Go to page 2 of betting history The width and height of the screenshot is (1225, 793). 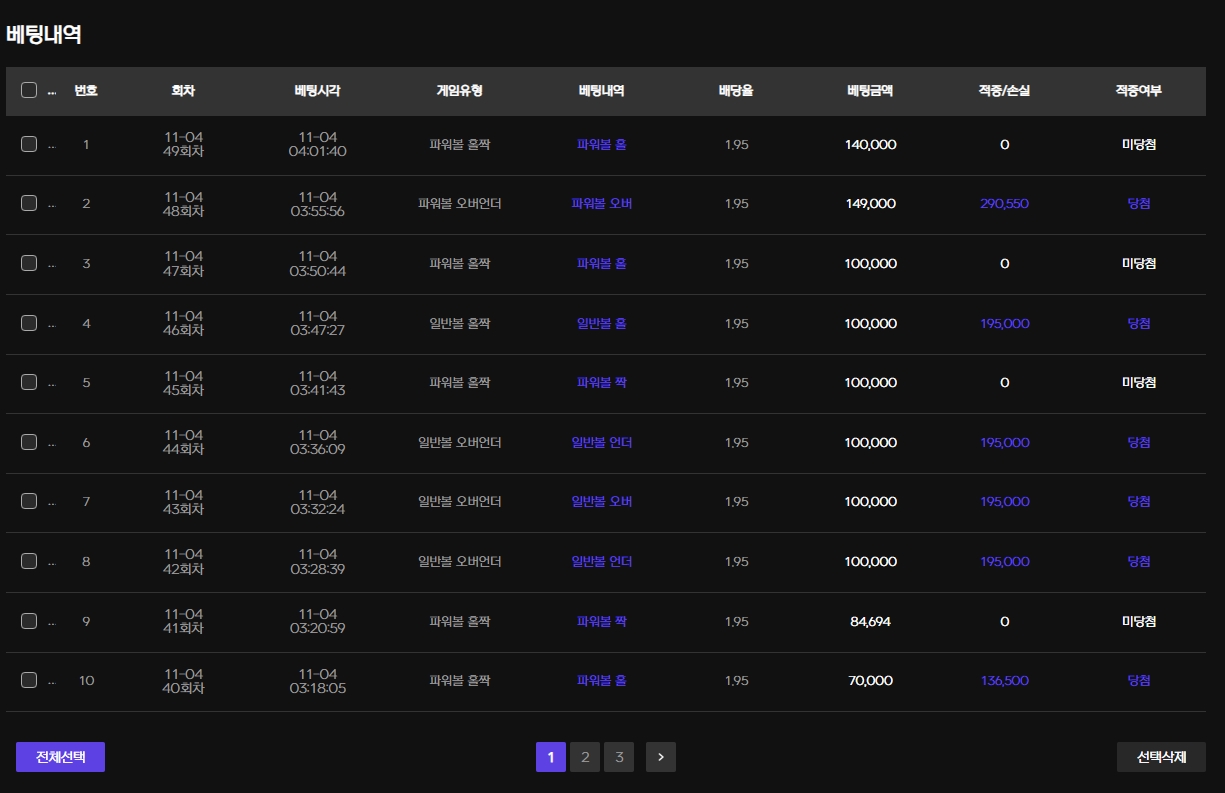(x=585, y=757)
